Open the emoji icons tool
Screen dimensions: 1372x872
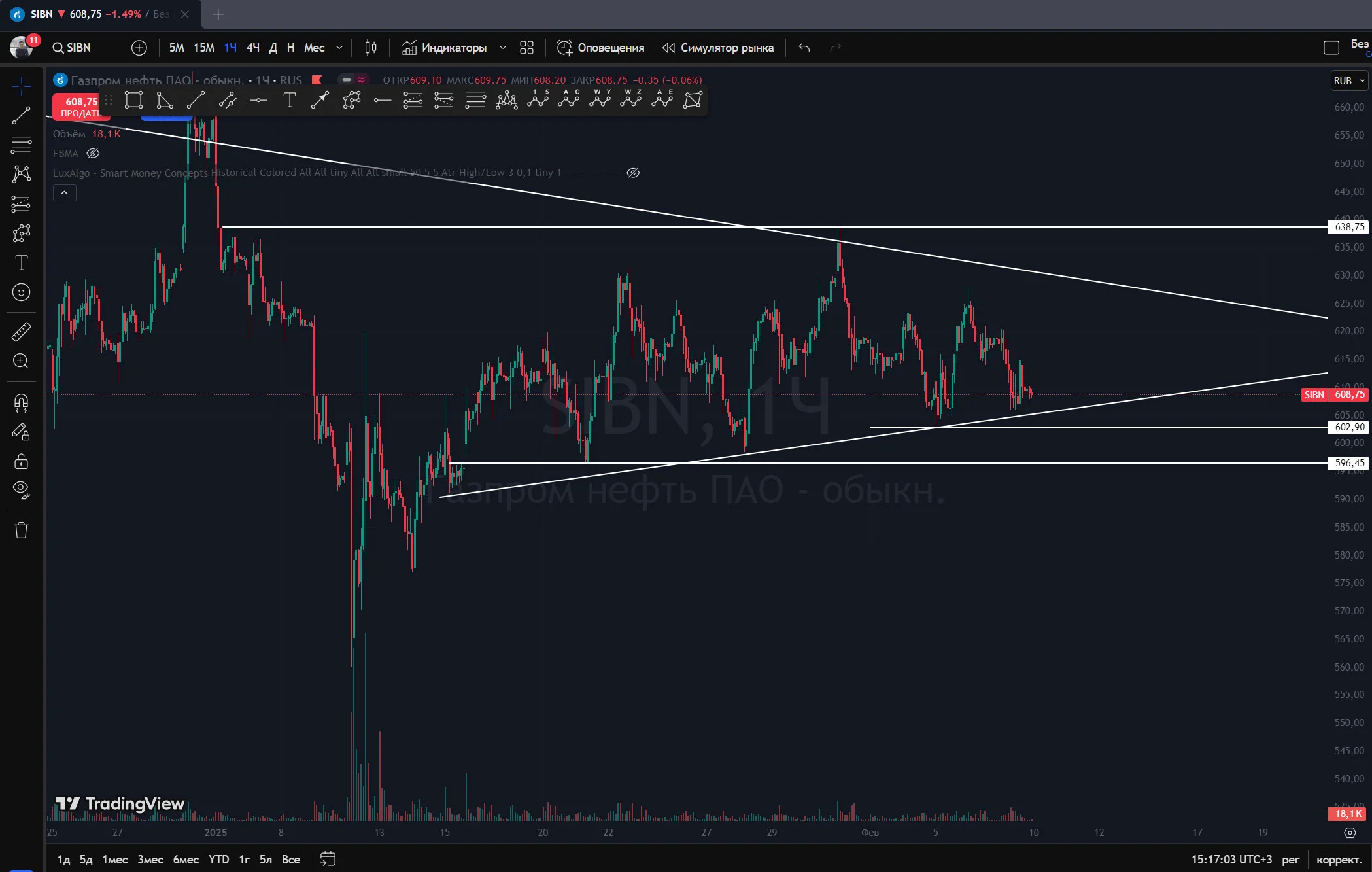click(x=21, y=292)
